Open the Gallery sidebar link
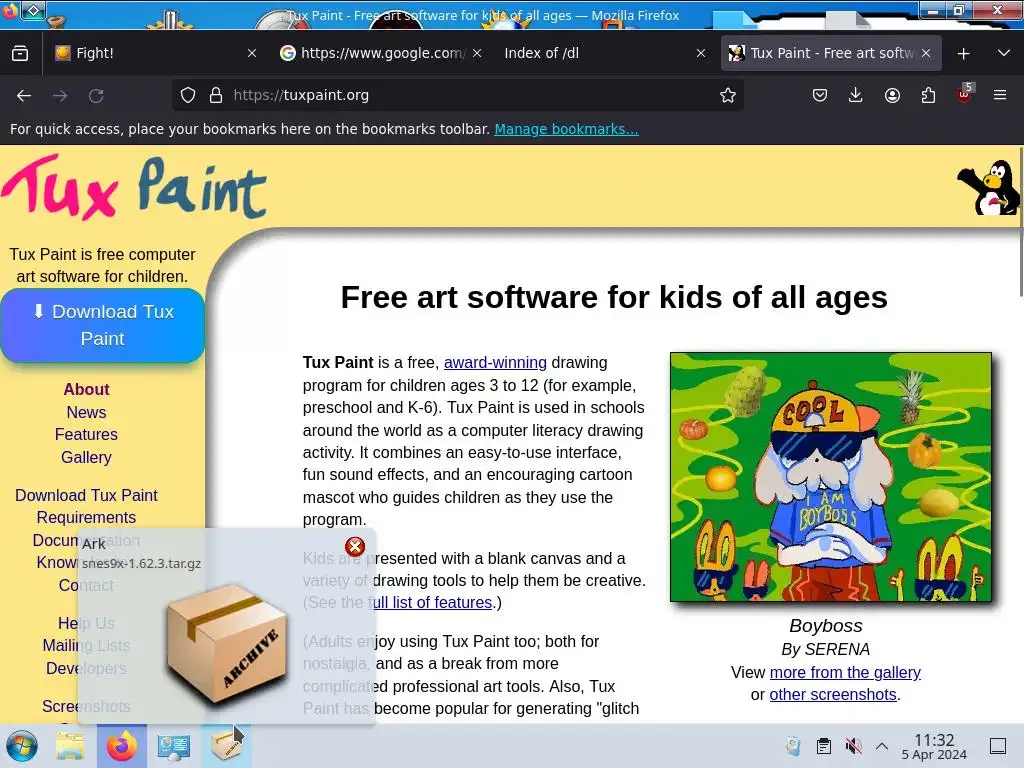This screenshot has width=1024, height=768. coord(86,457)
